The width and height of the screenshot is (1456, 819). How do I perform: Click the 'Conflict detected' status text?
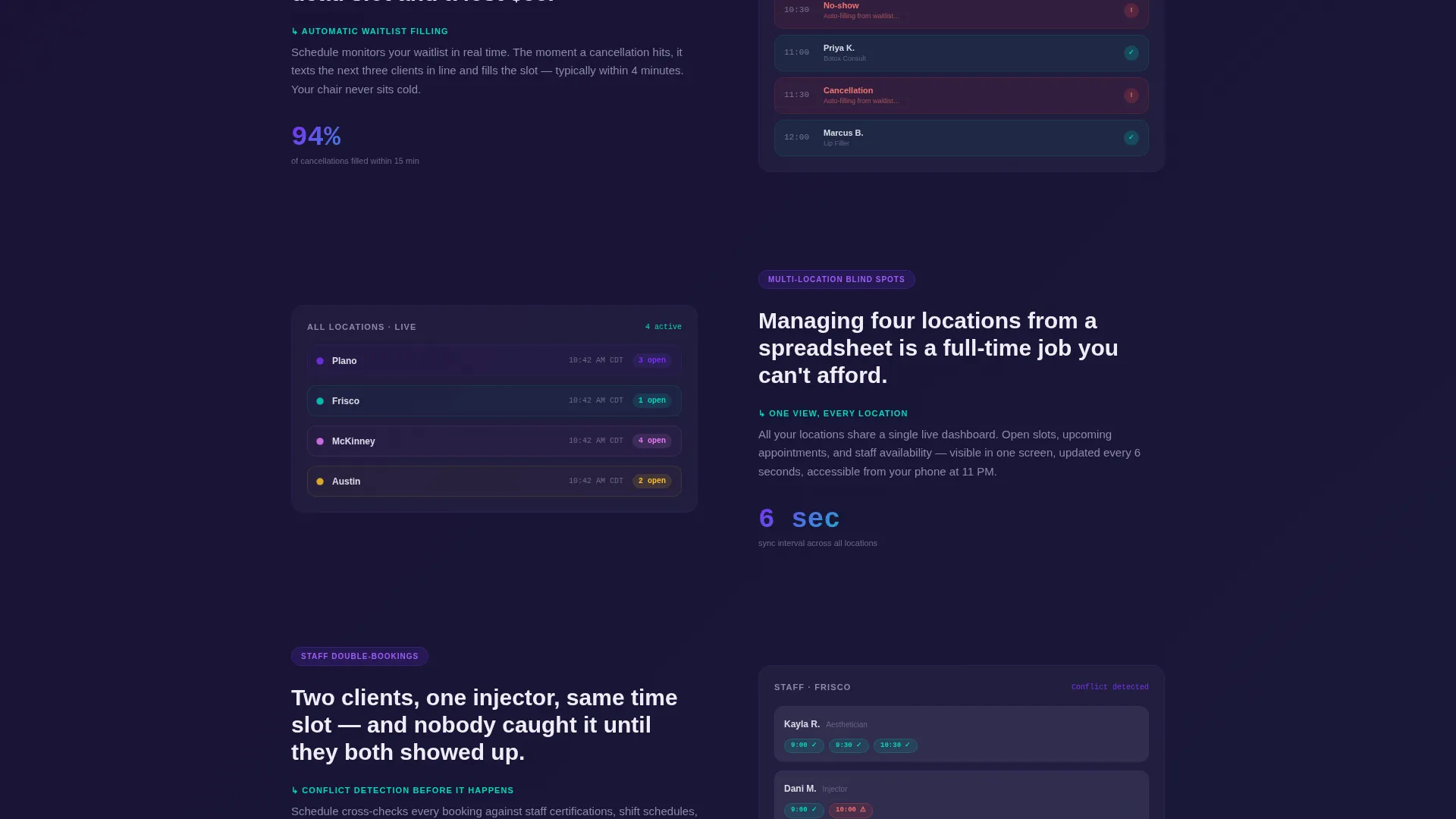tap(1109, 688)
